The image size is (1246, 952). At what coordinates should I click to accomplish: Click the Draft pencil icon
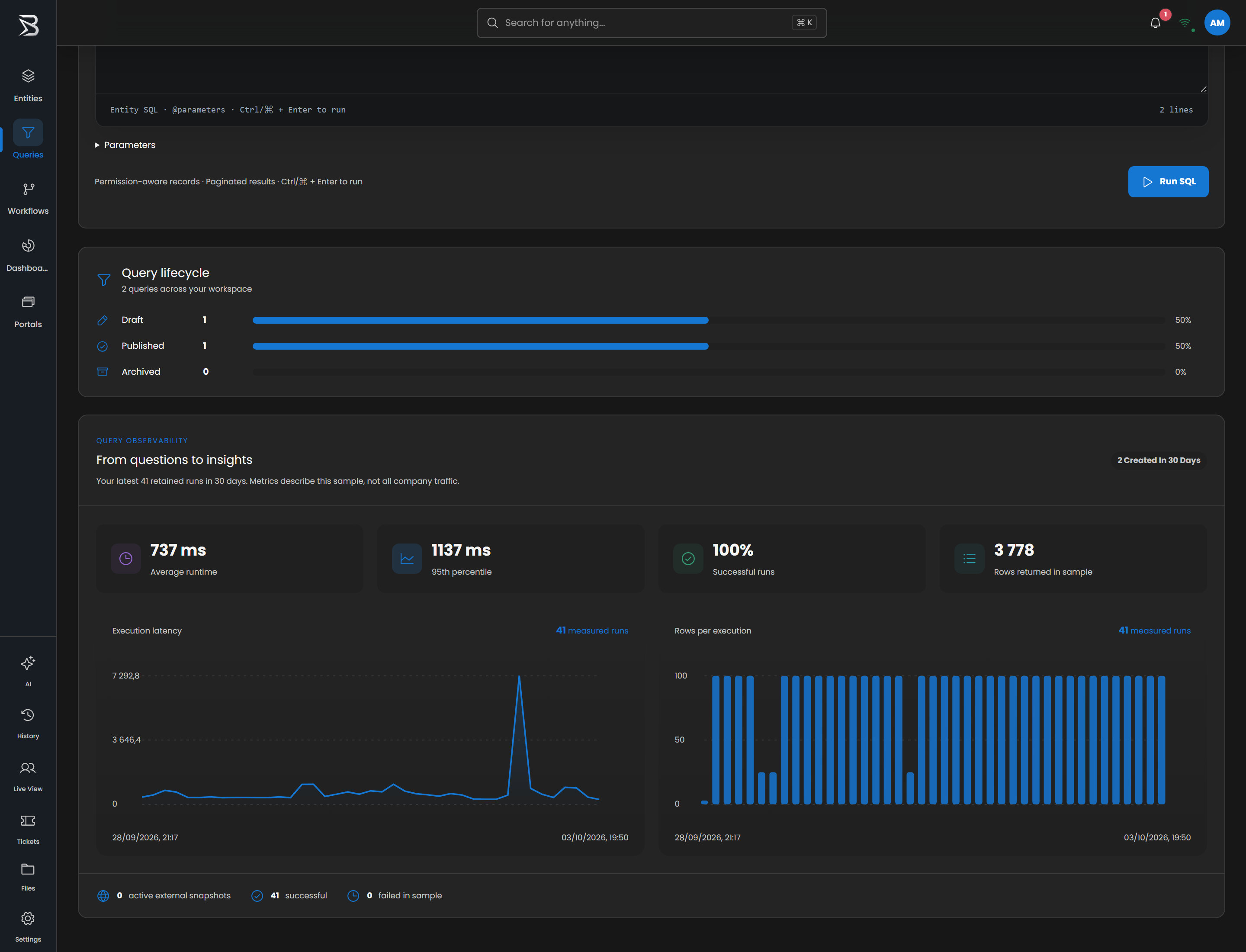pyautogui.click(x=103, y=320)
